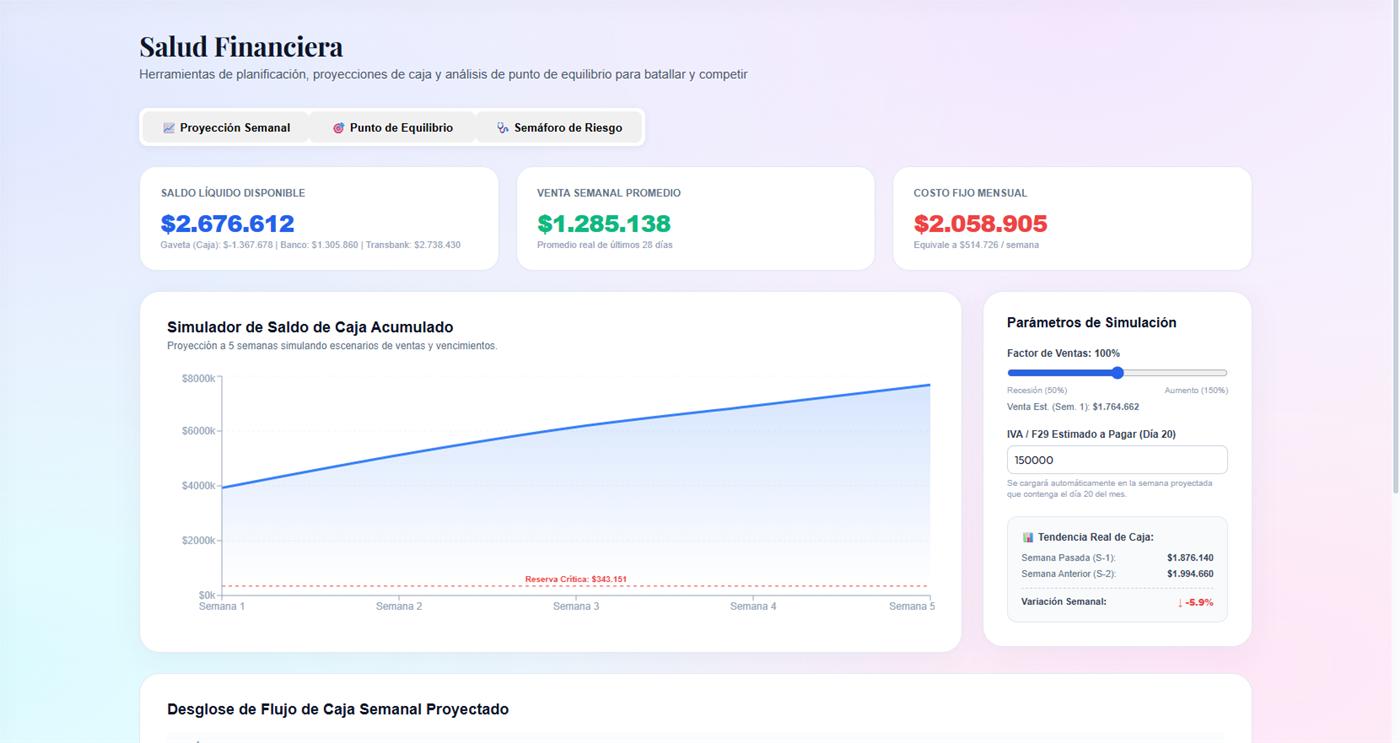1400x743 pixels.
Task: Click the Venta Est. (Sem. 1) text
Action: 1073,407
